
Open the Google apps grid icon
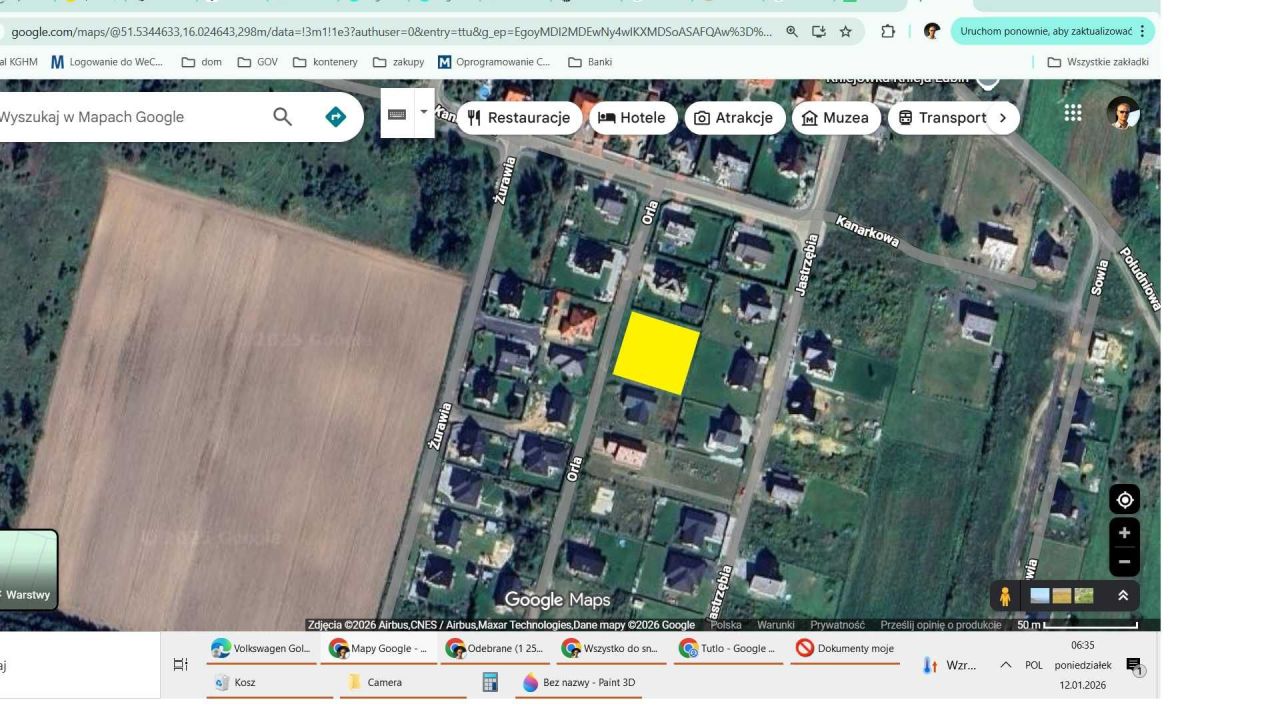1073,113
